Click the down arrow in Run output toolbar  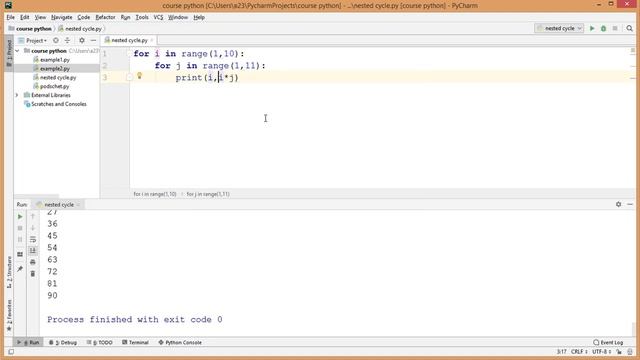33,228
